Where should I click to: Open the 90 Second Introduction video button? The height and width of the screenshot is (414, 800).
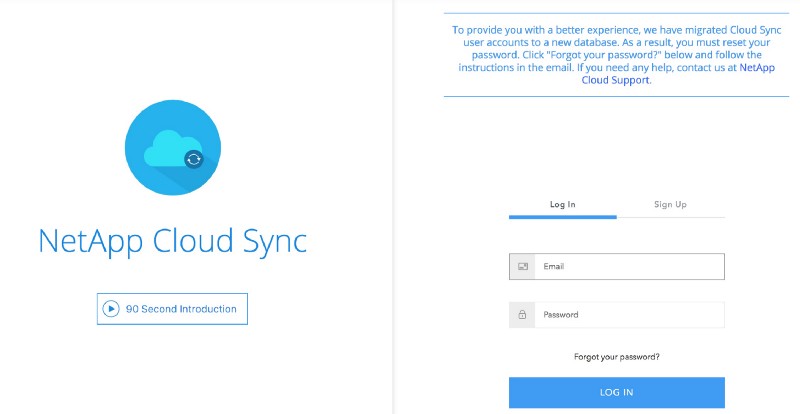click(172, 309)
